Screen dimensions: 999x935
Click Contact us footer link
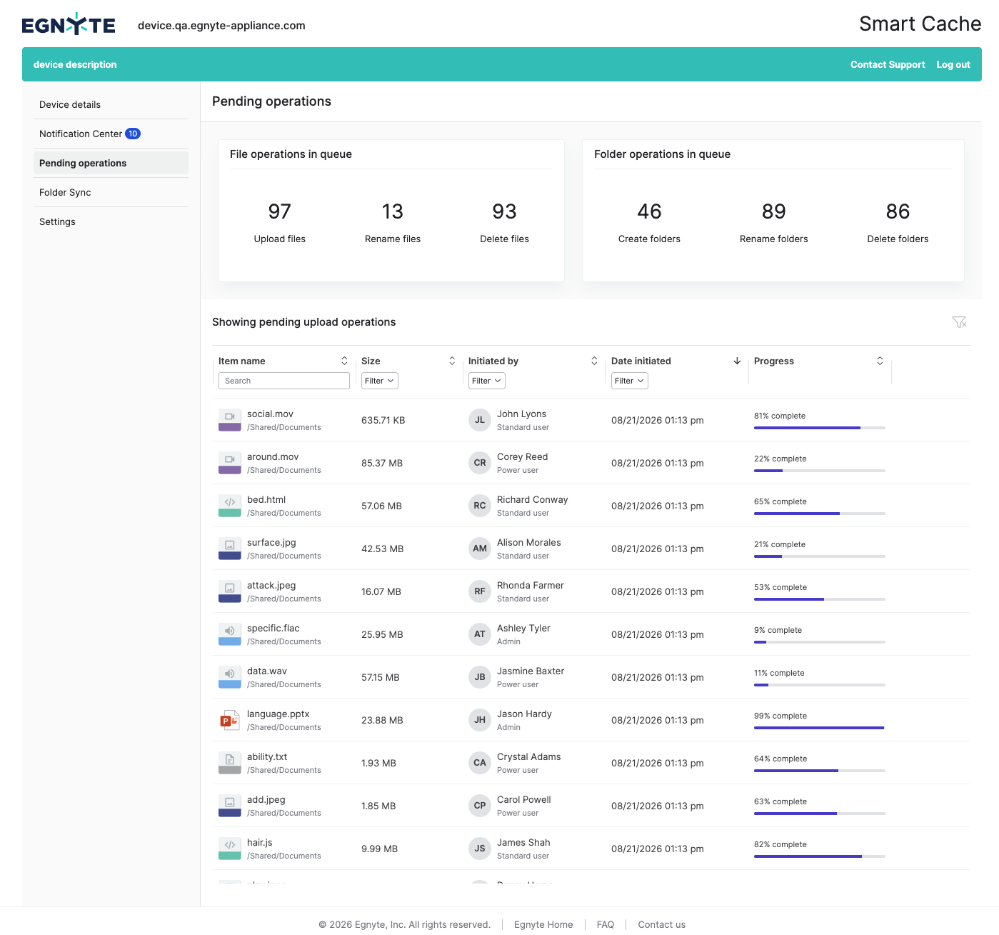[x=661, y=924]
